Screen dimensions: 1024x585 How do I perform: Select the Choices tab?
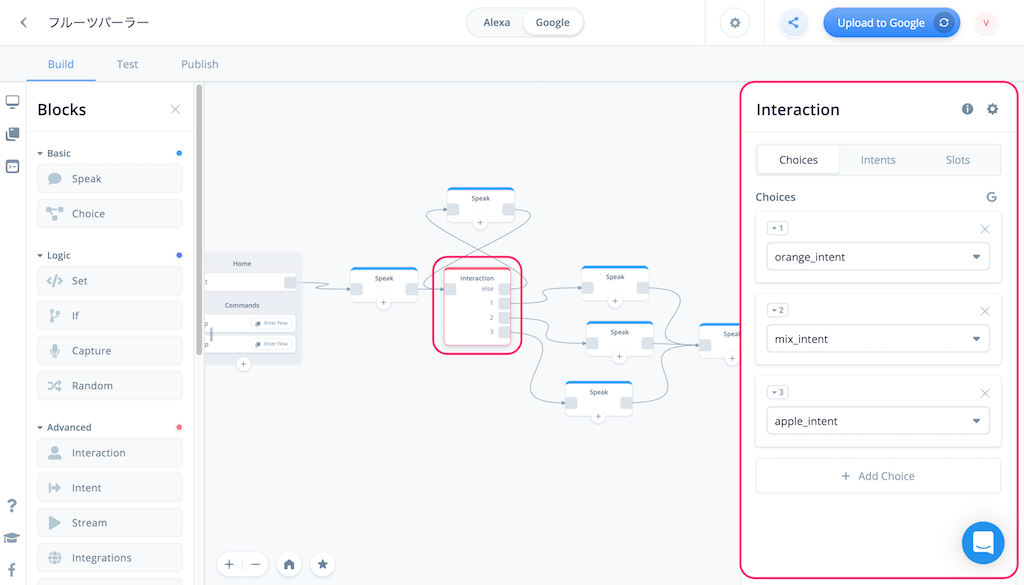tap(798, 160)
